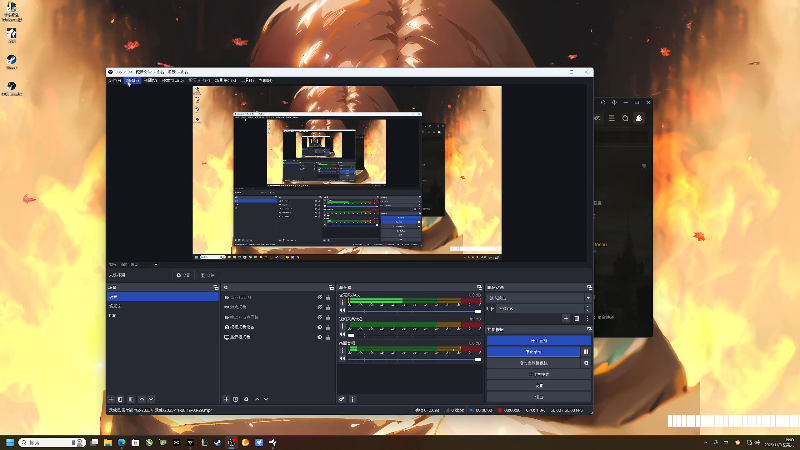Open the View menu in OBS

click(150, 81)
